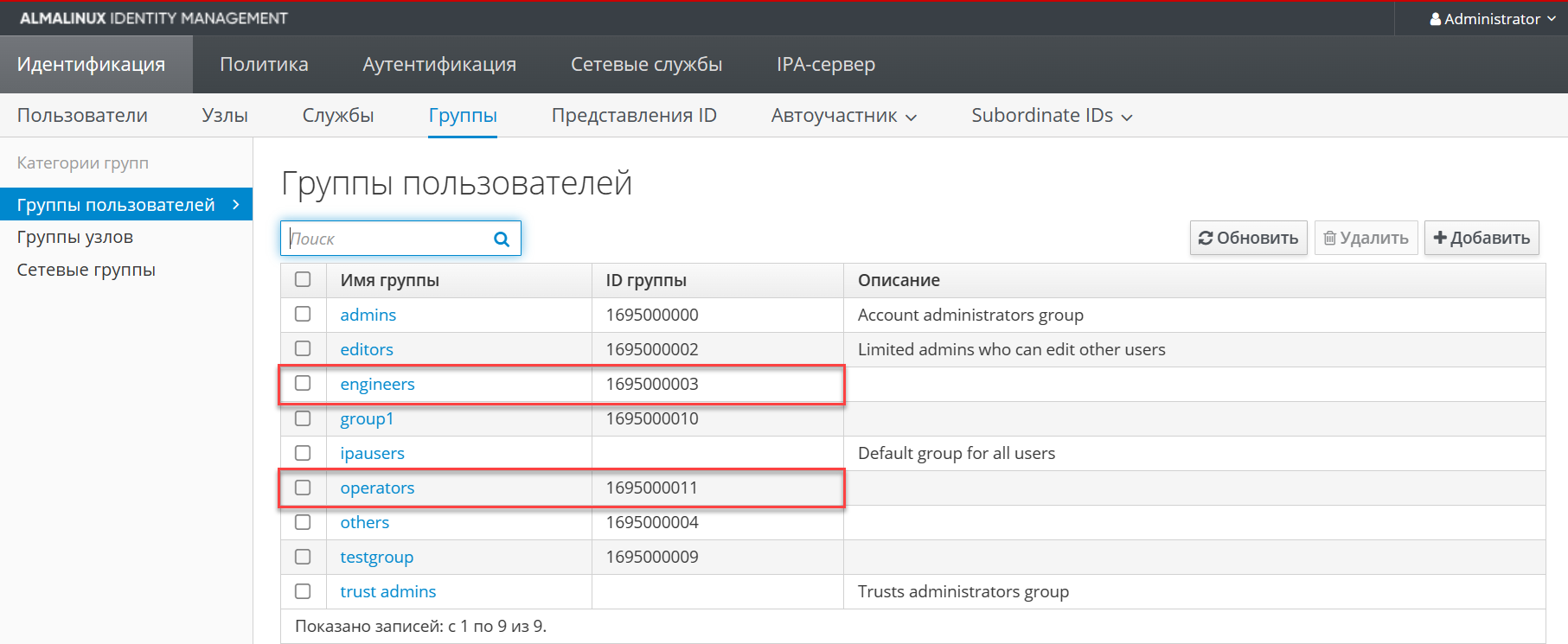This screenshot has width=1568, height=644.
Task: Select Сетевые группы in sidebar
Action: tap(86, 270)
